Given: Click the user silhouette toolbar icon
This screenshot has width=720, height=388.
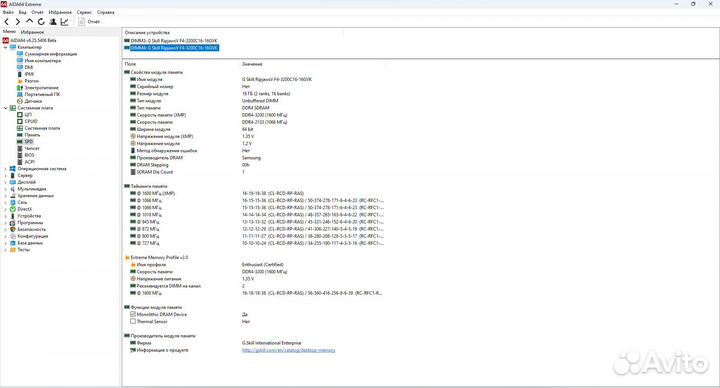Looking at the screenshot, I should coord(53,22).
